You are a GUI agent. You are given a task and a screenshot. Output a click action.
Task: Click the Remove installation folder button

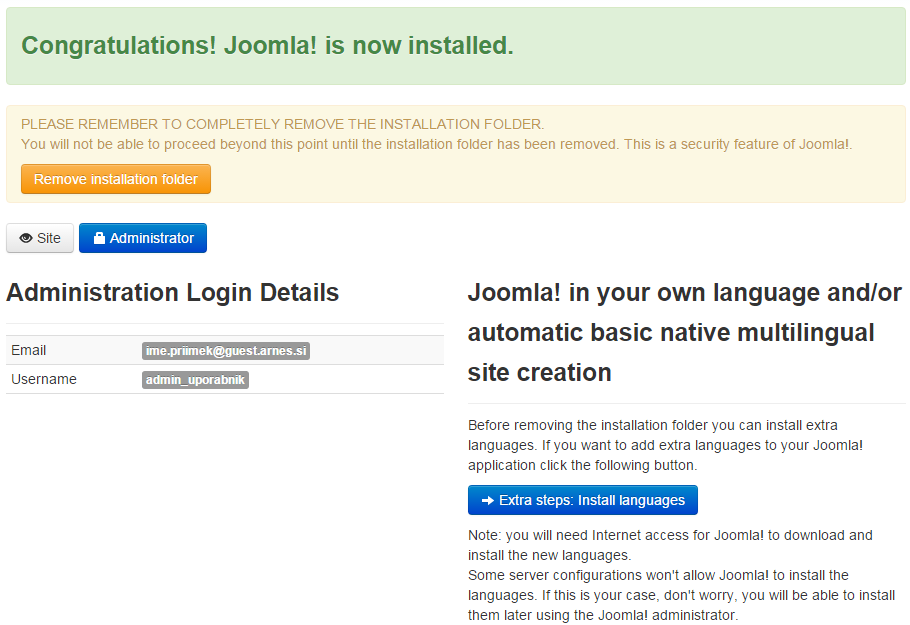click(x=116, y=179)
